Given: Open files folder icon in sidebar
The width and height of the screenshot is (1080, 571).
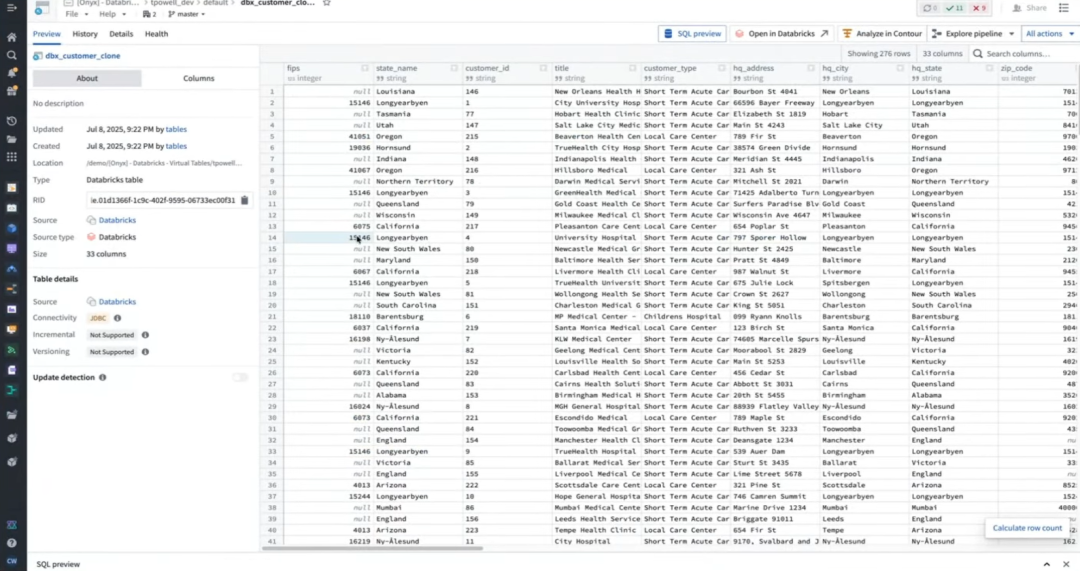Looking at the screenshot, I should (12, 139).
